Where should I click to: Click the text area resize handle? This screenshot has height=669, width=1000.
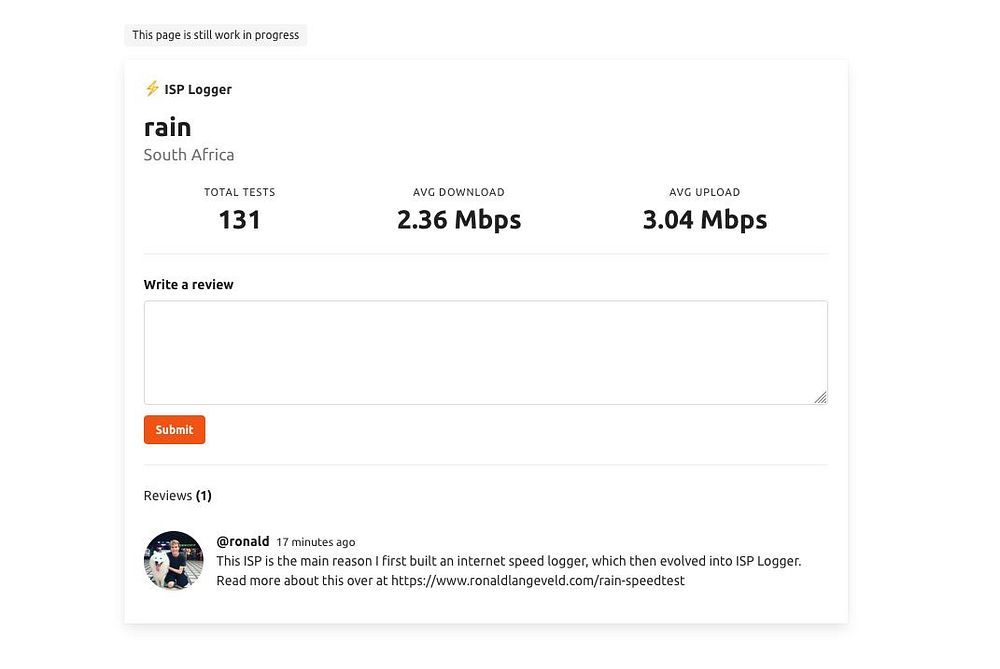[x=821, y=398]
